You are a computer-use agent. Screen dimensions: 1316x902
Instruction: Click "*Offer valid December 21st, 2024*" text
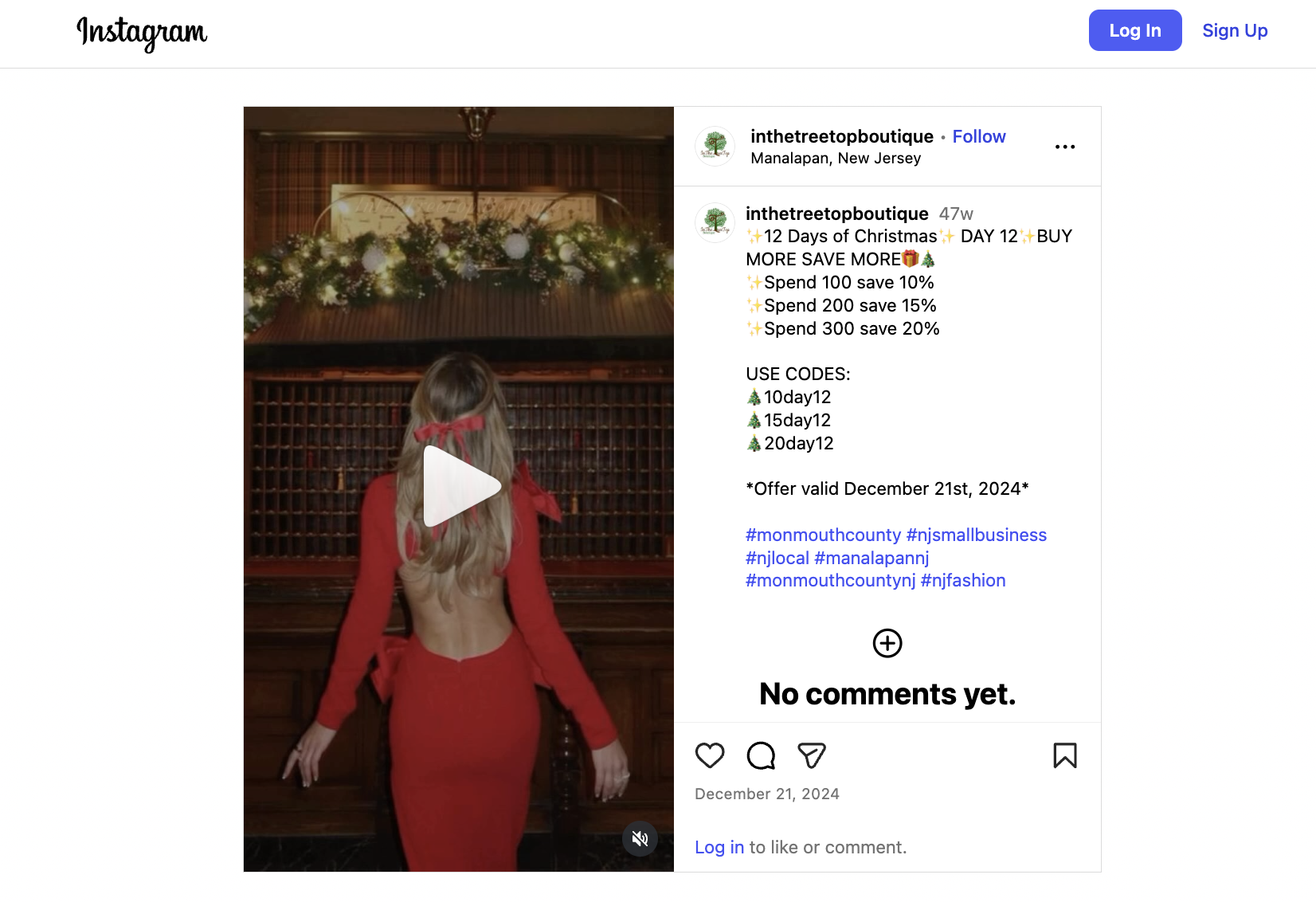[x=887, y=488]
